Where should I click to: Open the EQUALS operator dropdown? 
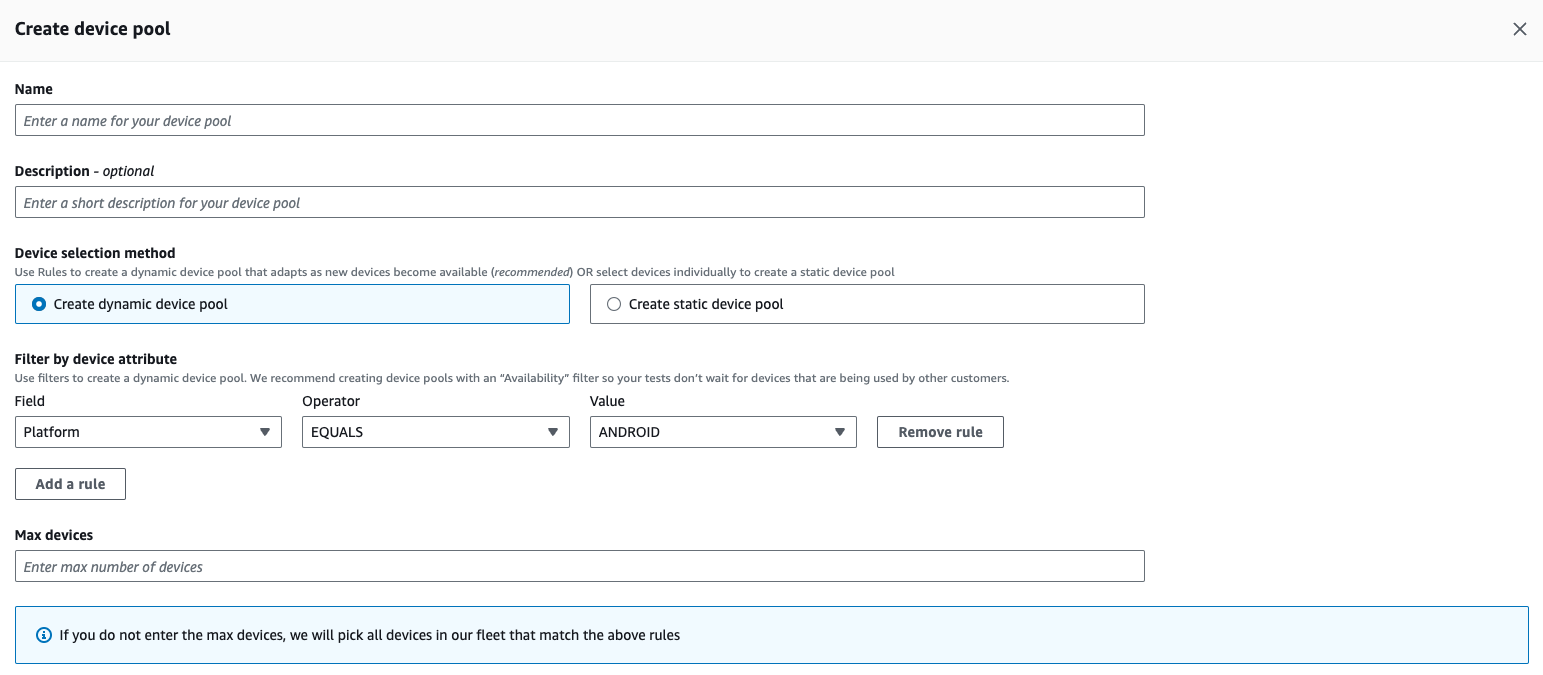435,432
